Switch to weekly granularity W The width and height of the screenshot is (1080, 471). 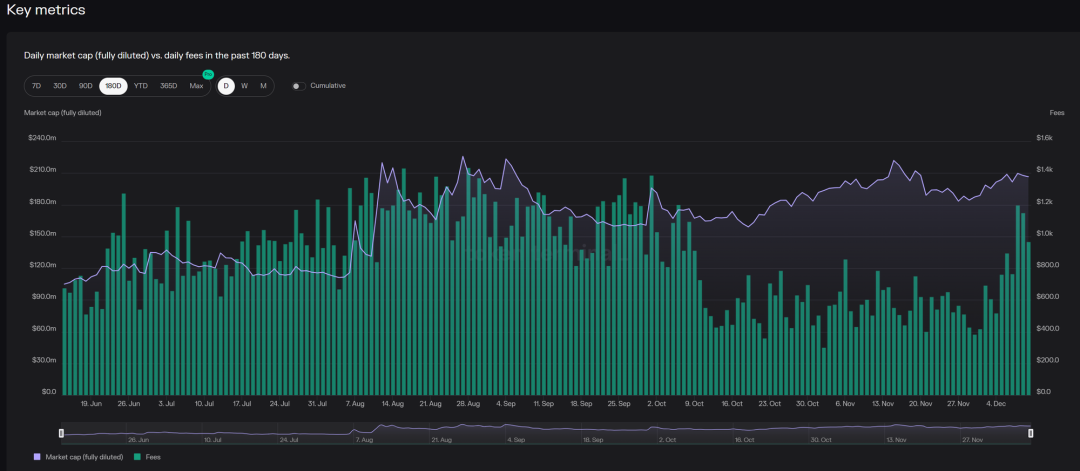[244, 86]
